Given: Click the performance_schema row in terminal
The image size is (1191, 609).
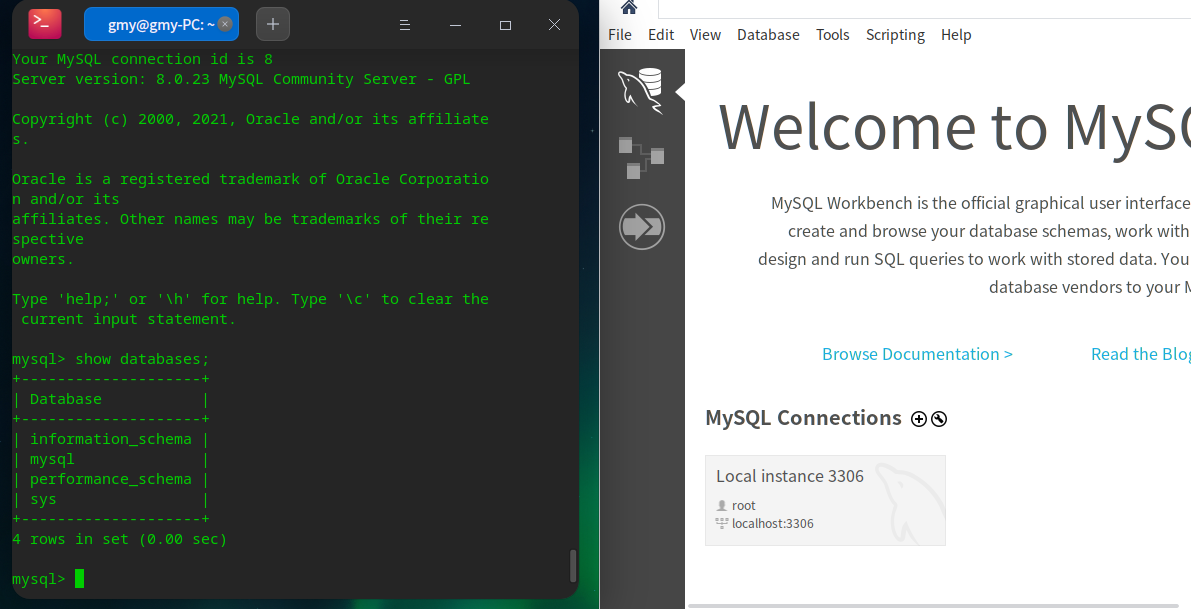Looking at the screenshot, I should click(x=110, y=480).
